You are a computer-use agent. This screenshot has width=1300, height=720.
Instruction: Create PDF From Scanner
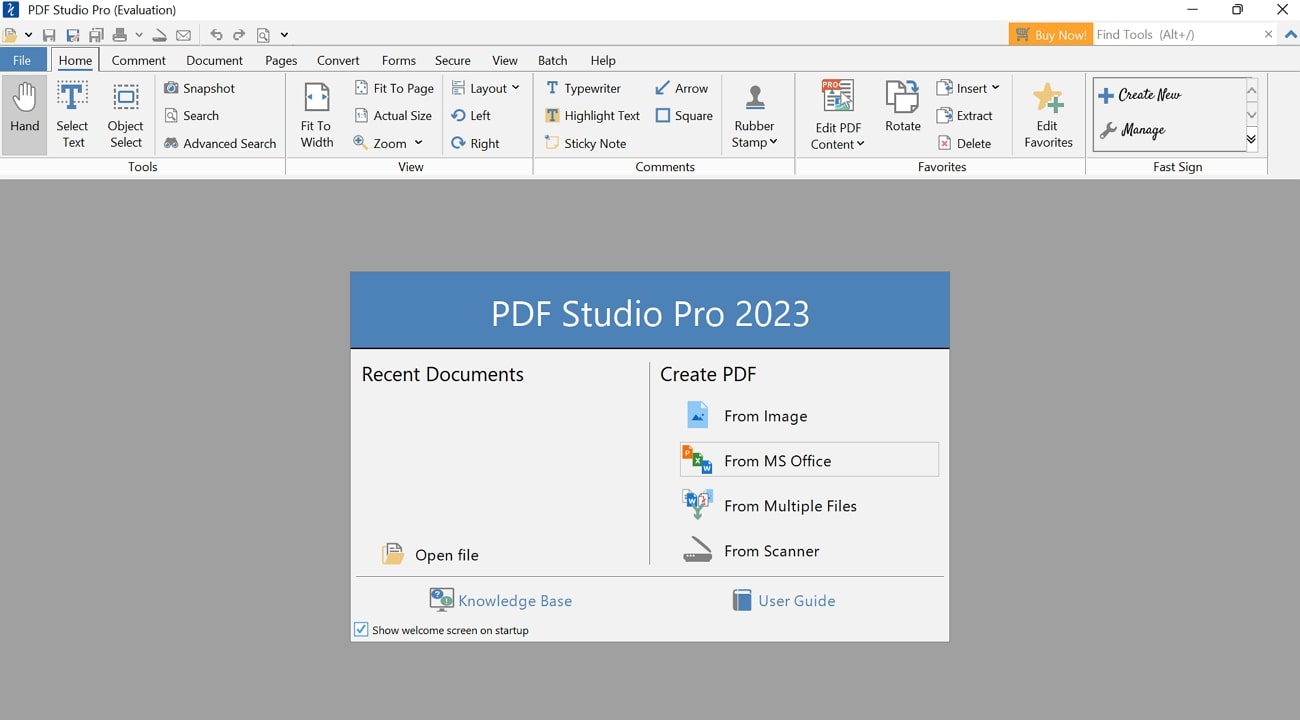[x=809, y=551]
